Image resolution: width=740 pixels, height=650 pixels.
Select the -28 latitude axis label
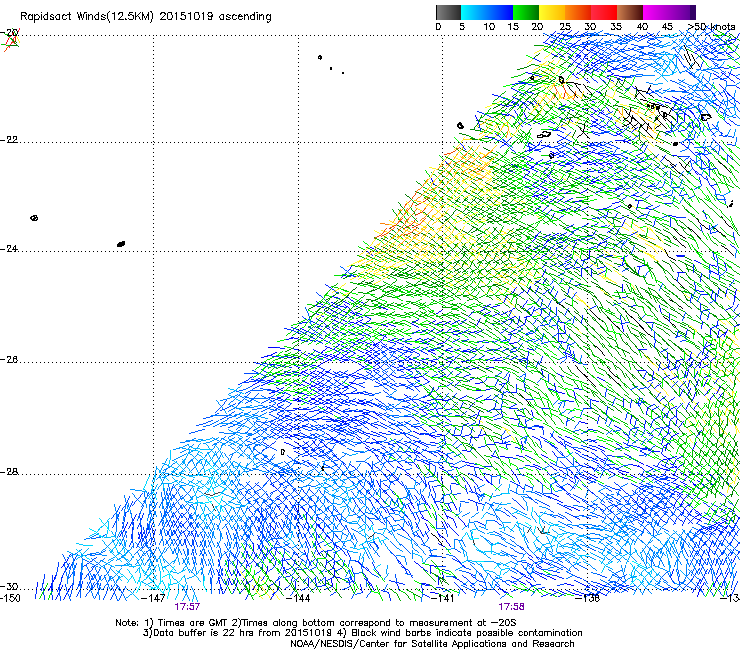(x=9, y=472)
